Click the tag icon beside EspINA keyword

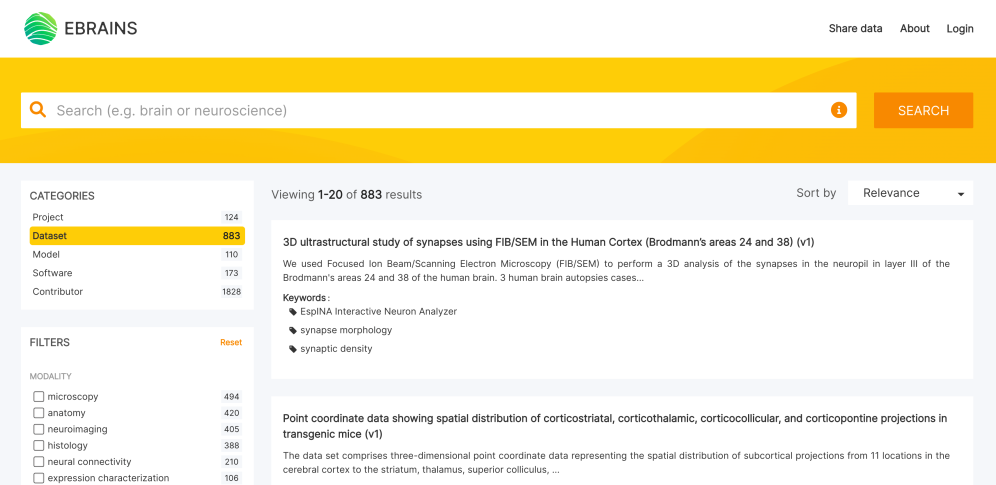click(293, 312)
